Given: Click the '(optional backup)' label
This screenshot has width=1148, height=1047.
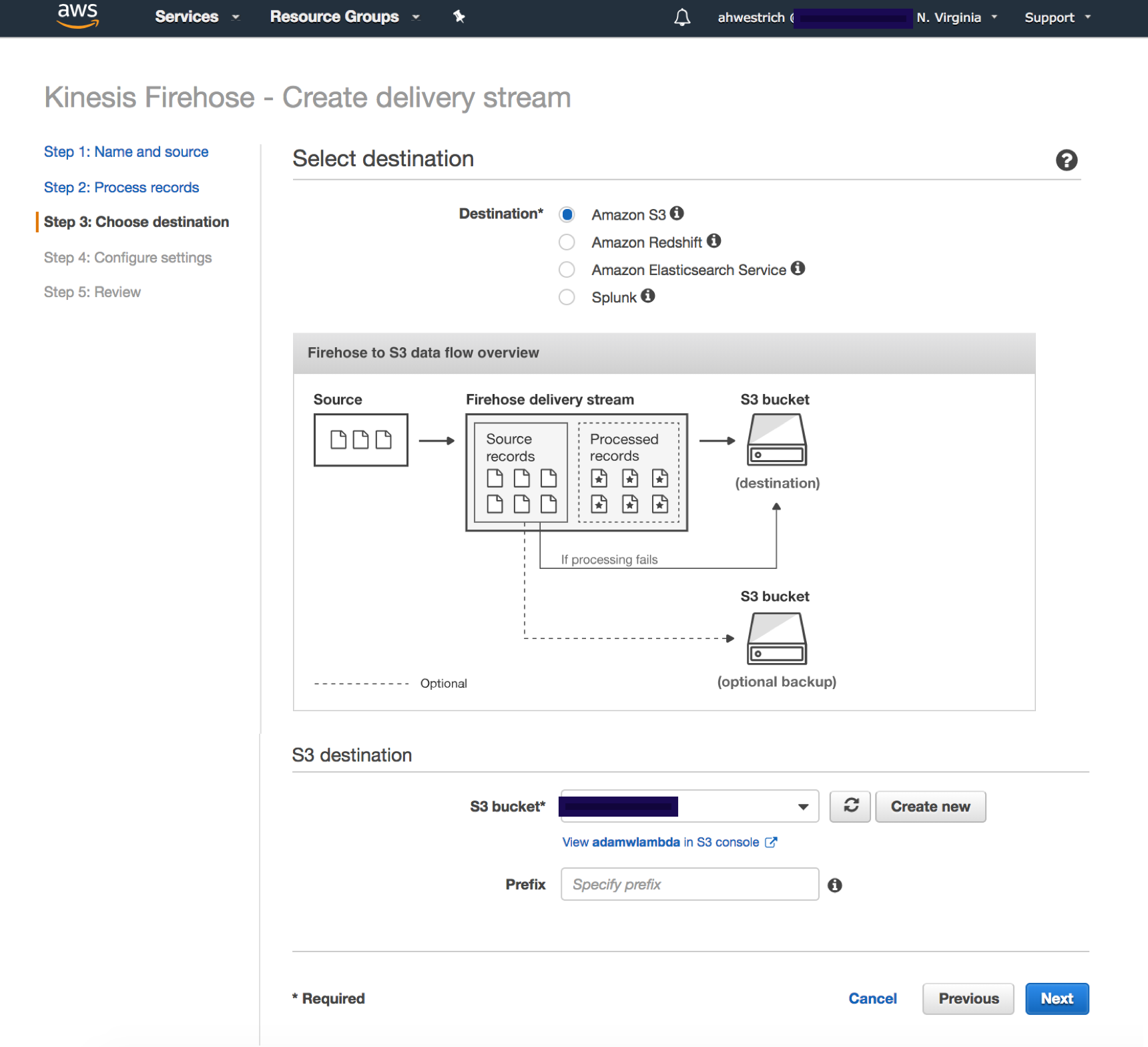Looking at the screenshot, I should [777, 682].
